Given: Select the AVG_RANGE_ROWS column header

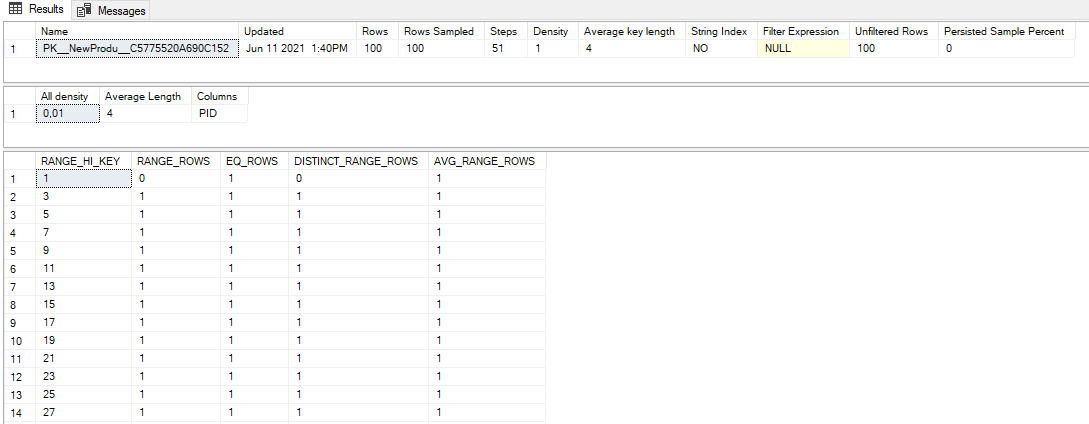Looking at the screenshot, I should (x=484, y=161).
